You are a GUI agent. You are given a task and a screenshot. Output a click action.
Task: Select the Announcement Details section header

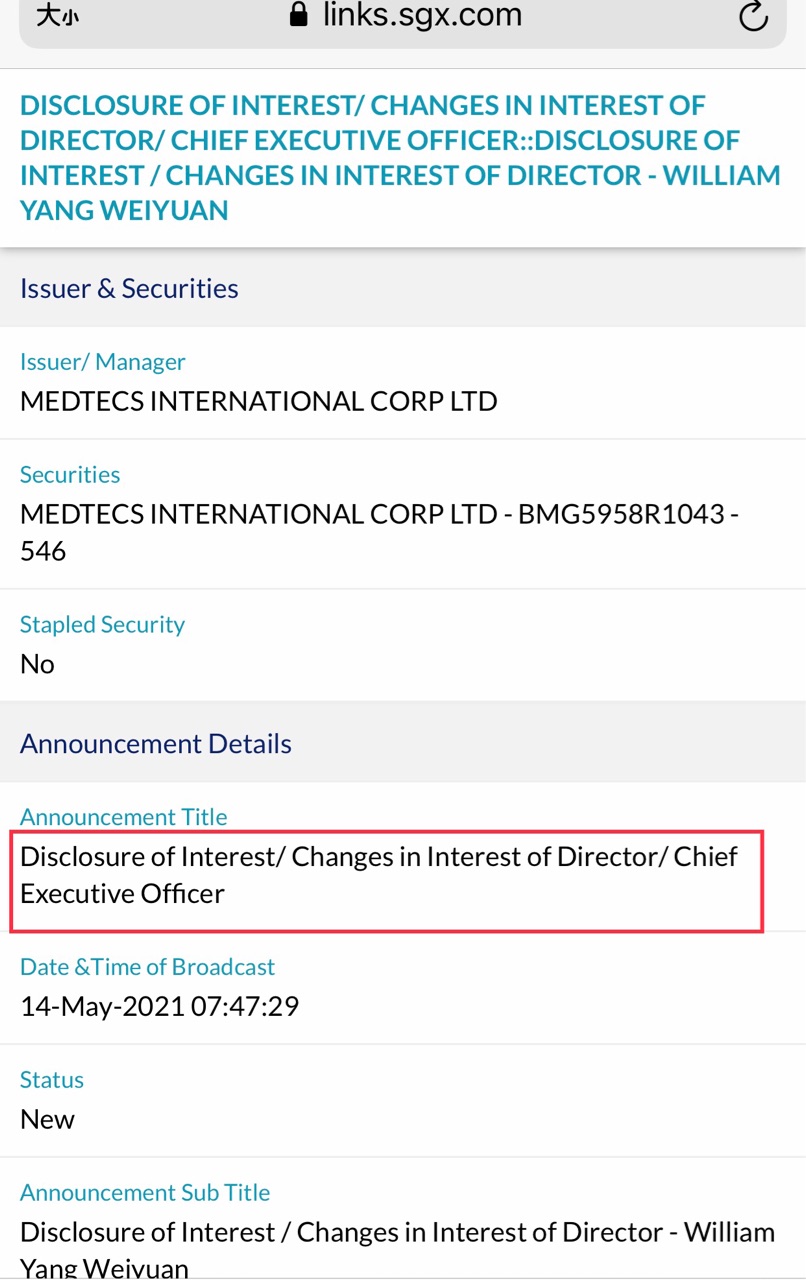[156, 744]
